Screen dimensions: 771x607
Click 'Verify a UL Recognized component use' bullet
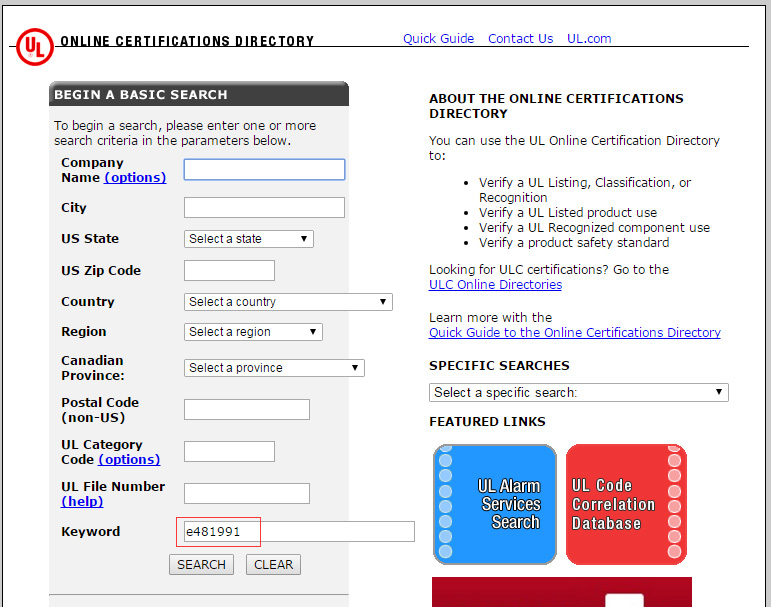[594, 228]
